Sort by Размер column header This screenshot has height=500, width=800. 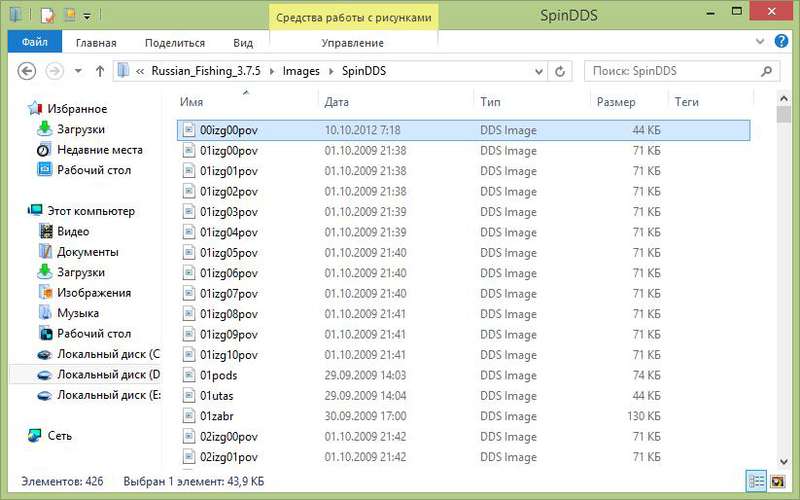click(x=616, y=102)
